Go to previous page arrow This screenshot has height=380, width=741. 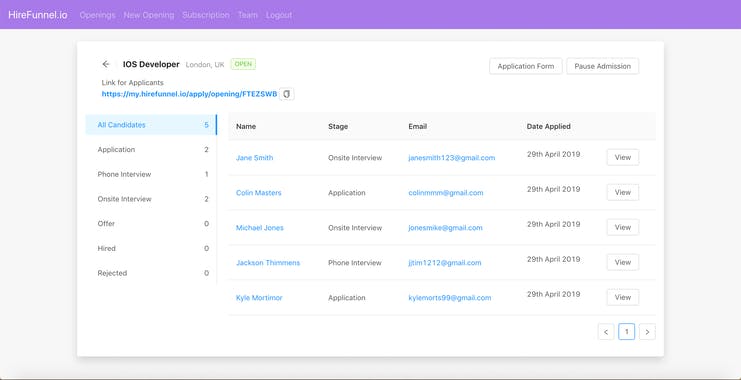606,332
